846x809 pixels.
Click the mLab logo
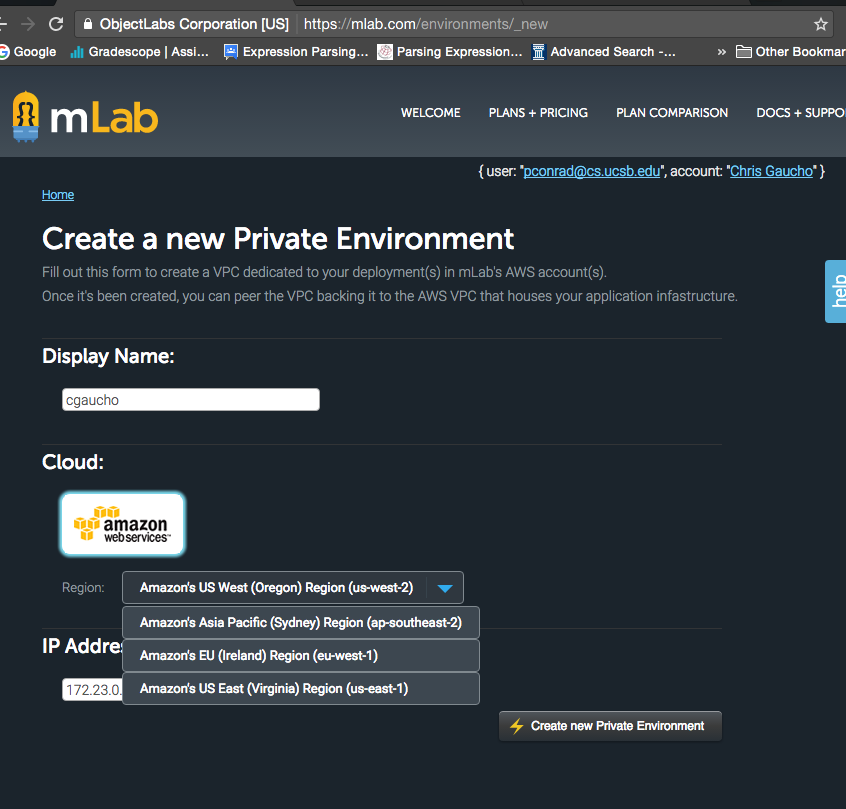pyautogui.click(x=85, y=117)
